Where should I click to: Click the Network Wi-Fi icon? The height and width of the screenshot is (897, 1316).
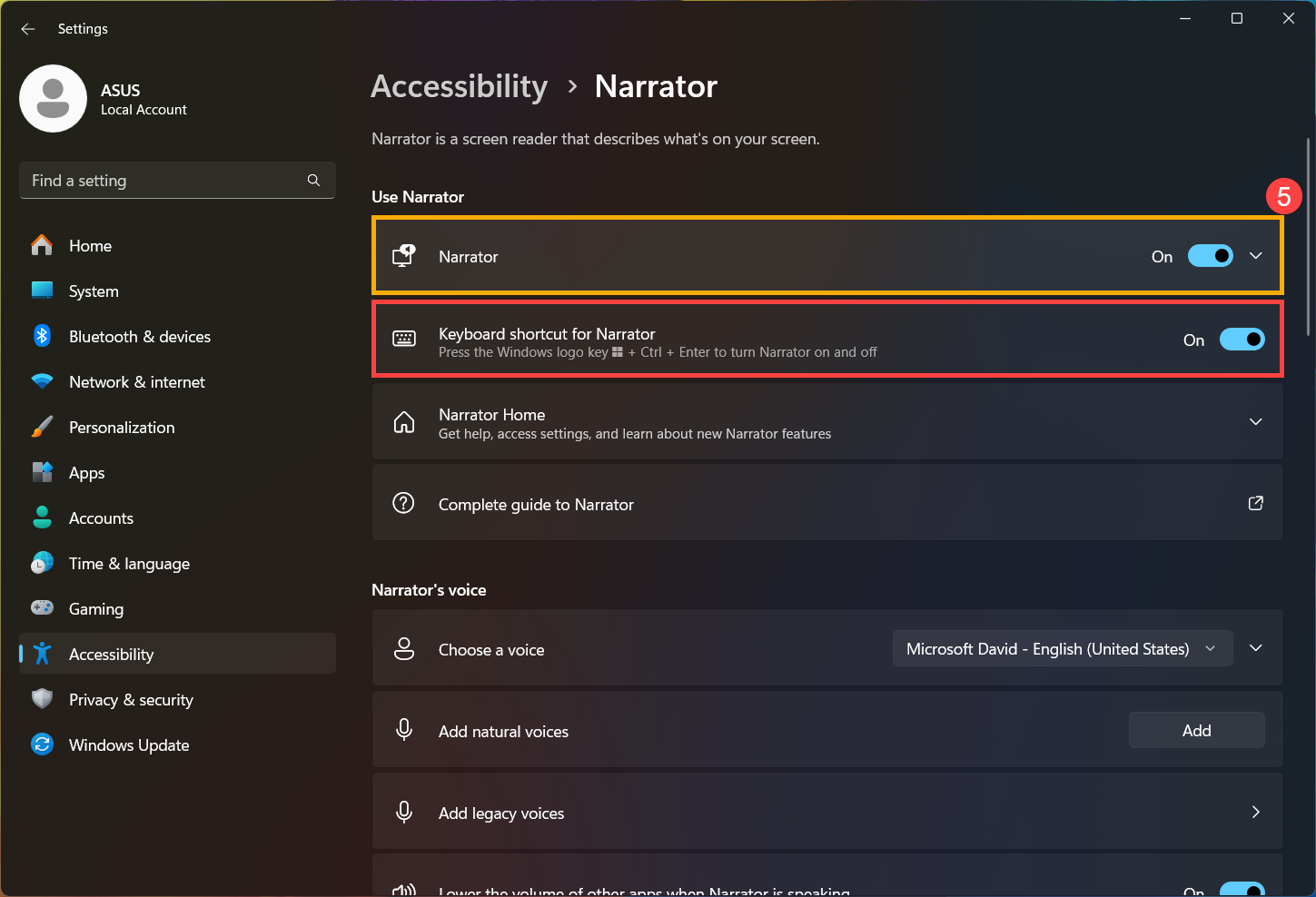(x=42, y=381)
